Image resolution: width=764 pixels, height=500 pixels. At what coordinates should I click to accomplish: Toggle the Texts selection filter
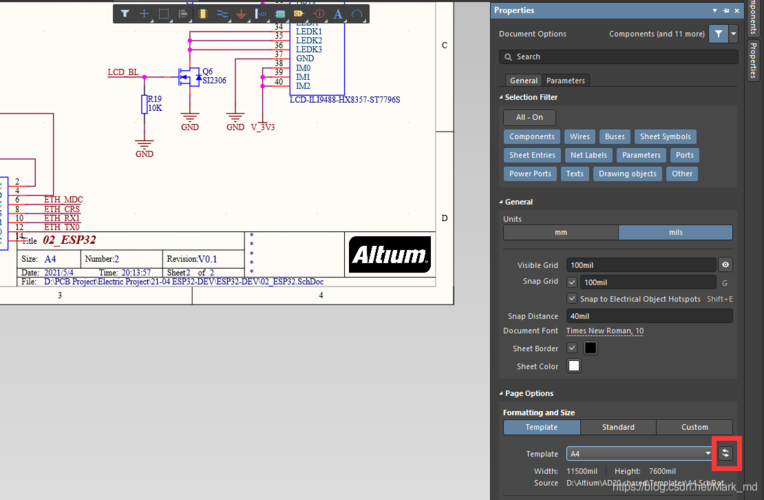tap(574, 173)
